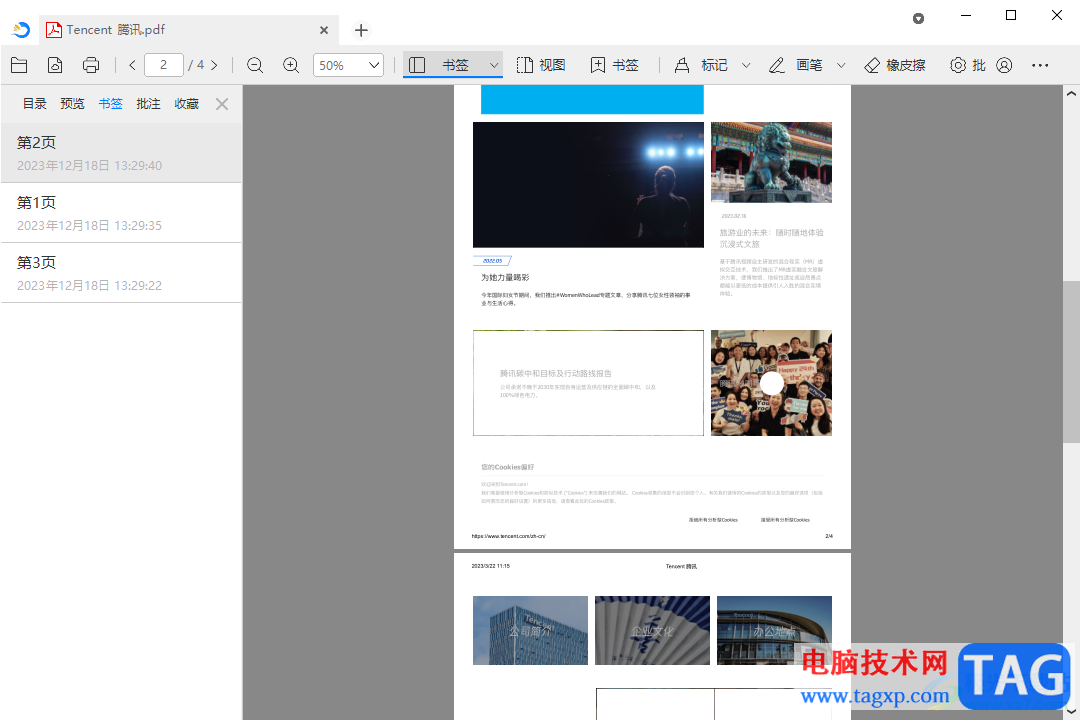The height and width of the screenshot is (721, 1081).
Task: Expand the sidebar 书签 dropdown arrow
Action: tap(494, 65)
